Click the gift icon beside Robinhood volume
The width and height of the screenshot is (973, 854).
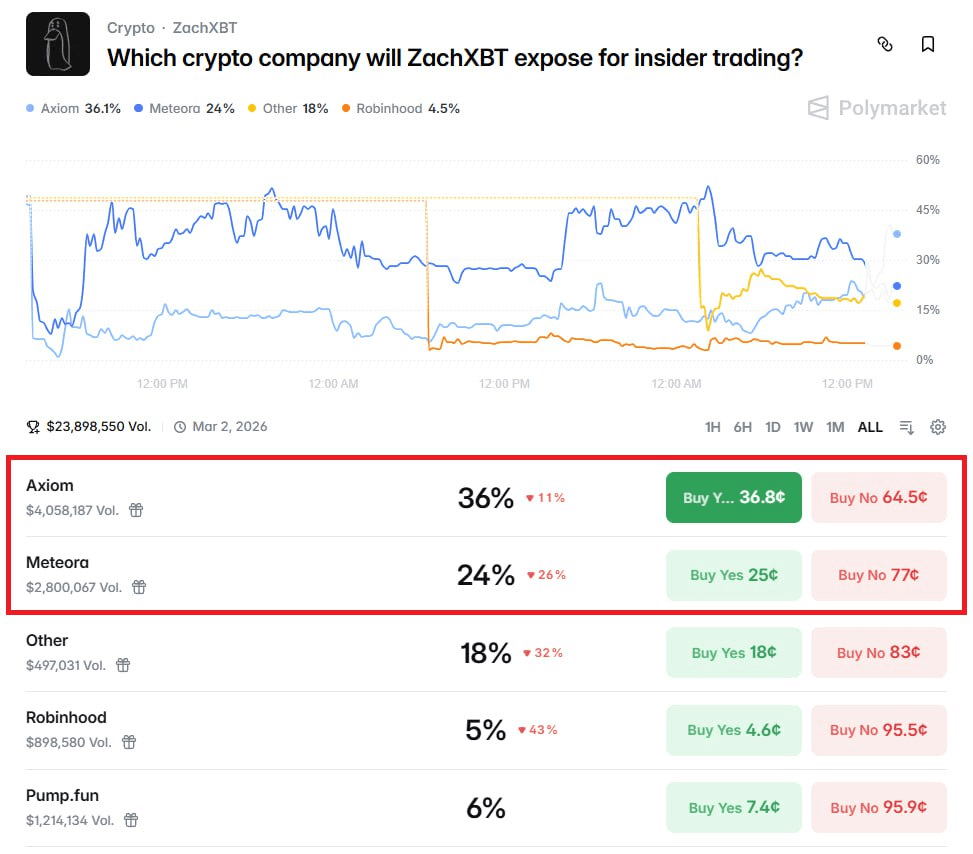pos(129,742)
